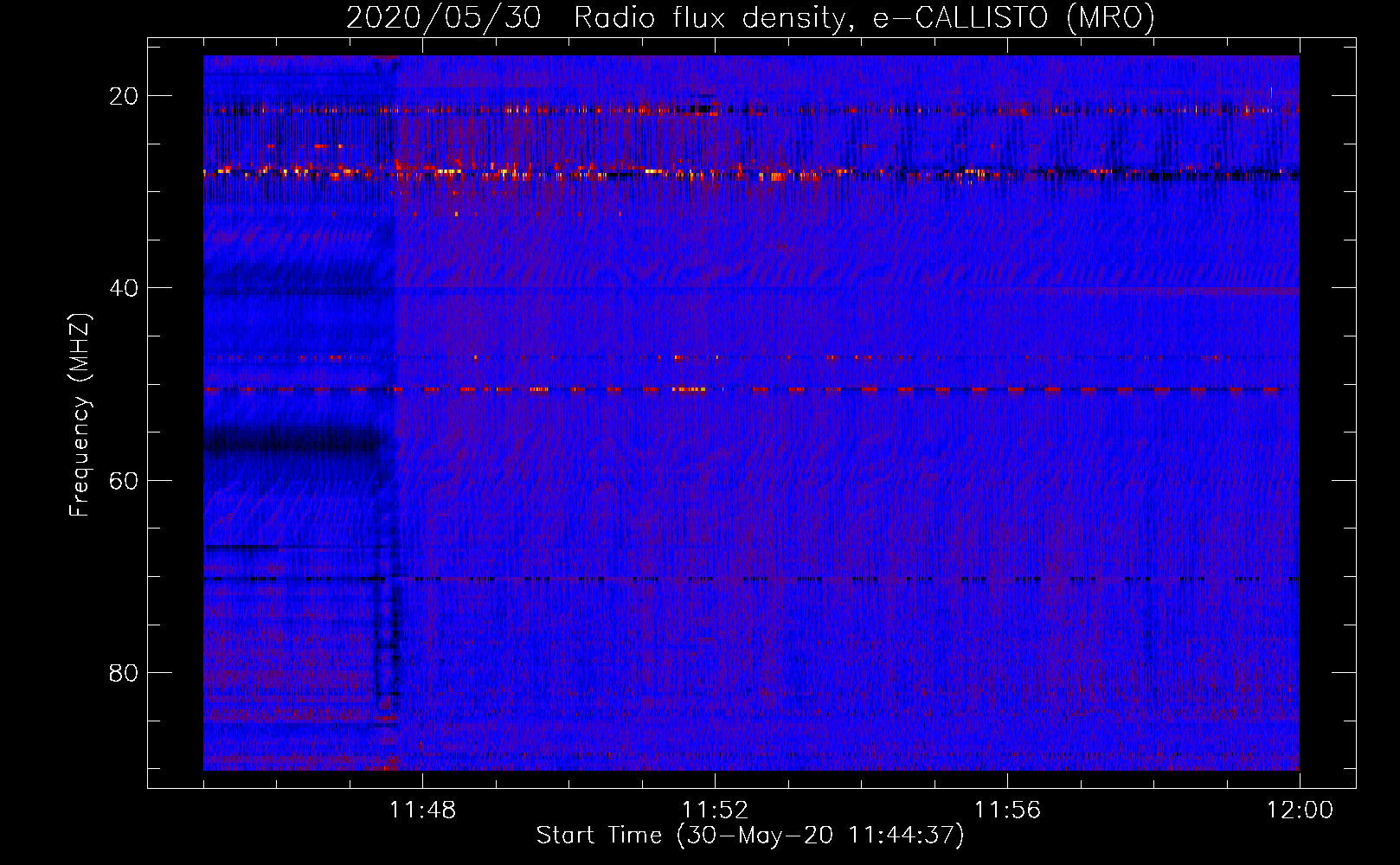The width and height of the screenshot is (1400, 865).
Task: Click the 'Frequency (MHZ)' axis label
Action: (80, 415)
